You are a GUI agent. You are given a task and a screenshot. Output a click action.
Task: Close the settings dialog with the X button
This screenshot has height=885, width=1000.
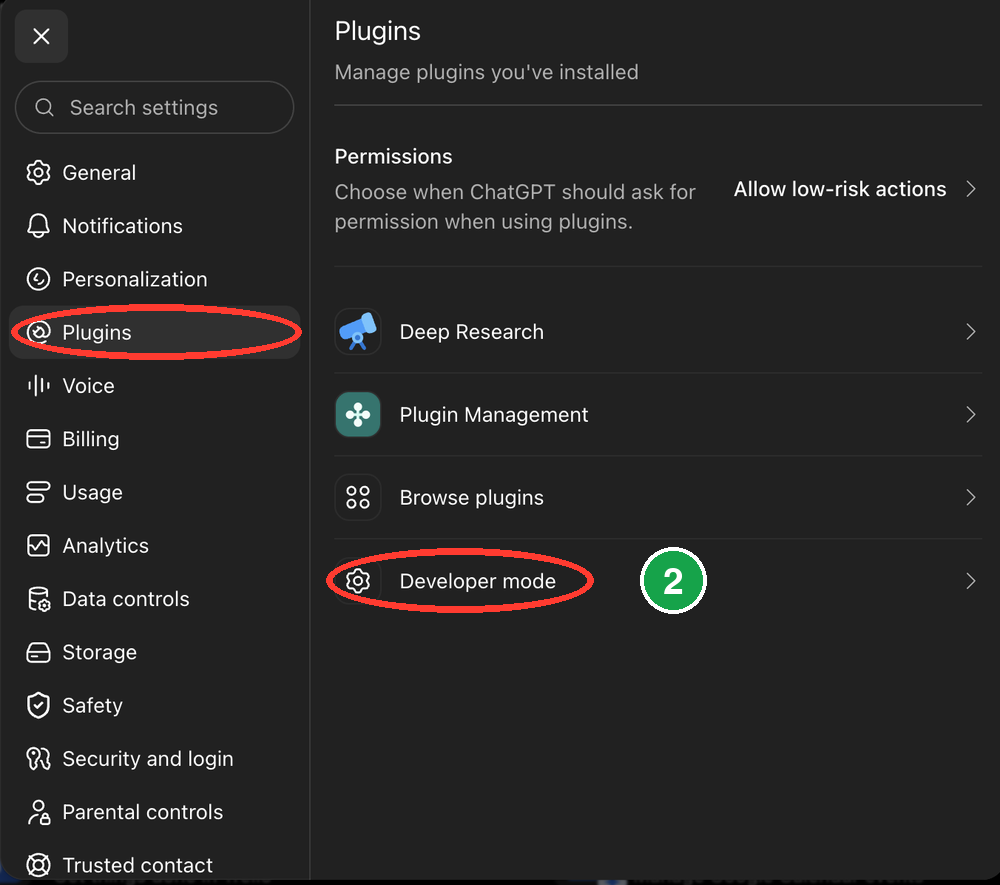(x=41, y=36)
